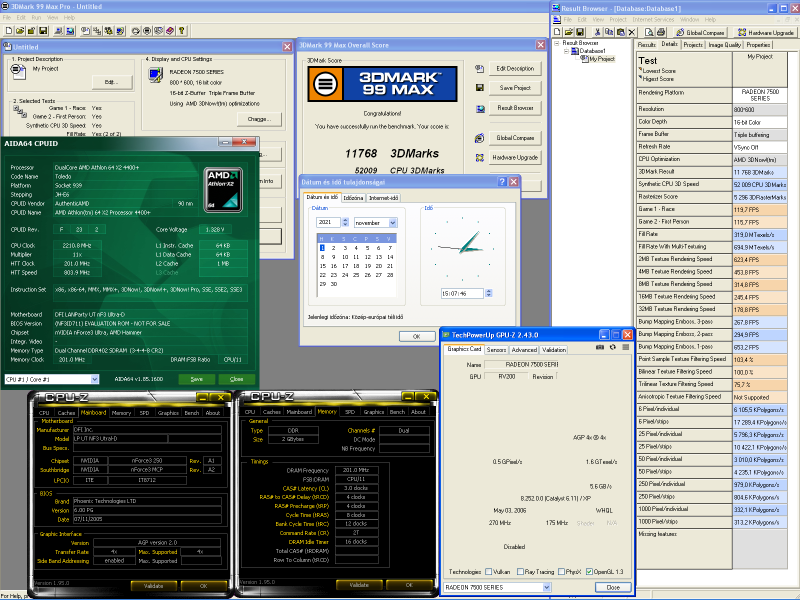
Task: Click 3DMark Result value 11 768 3DMarks cell
Action: tap(760, 172)
